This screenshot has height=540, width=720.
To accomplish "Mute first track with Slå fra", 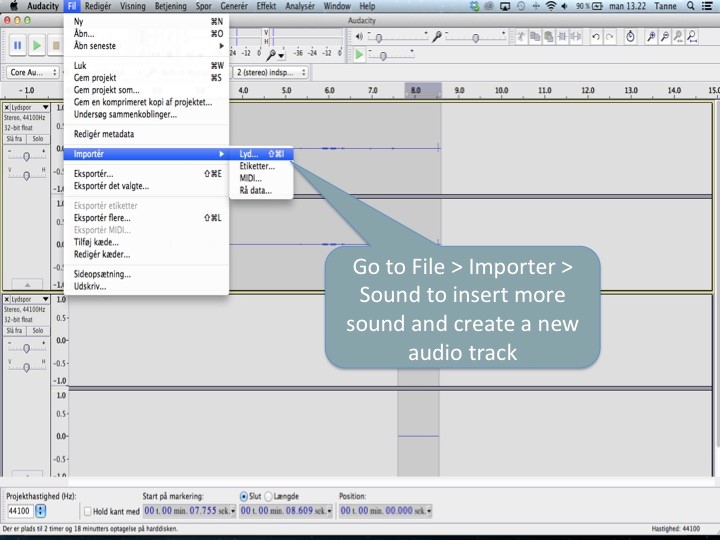I will click(x=15, y=139).
